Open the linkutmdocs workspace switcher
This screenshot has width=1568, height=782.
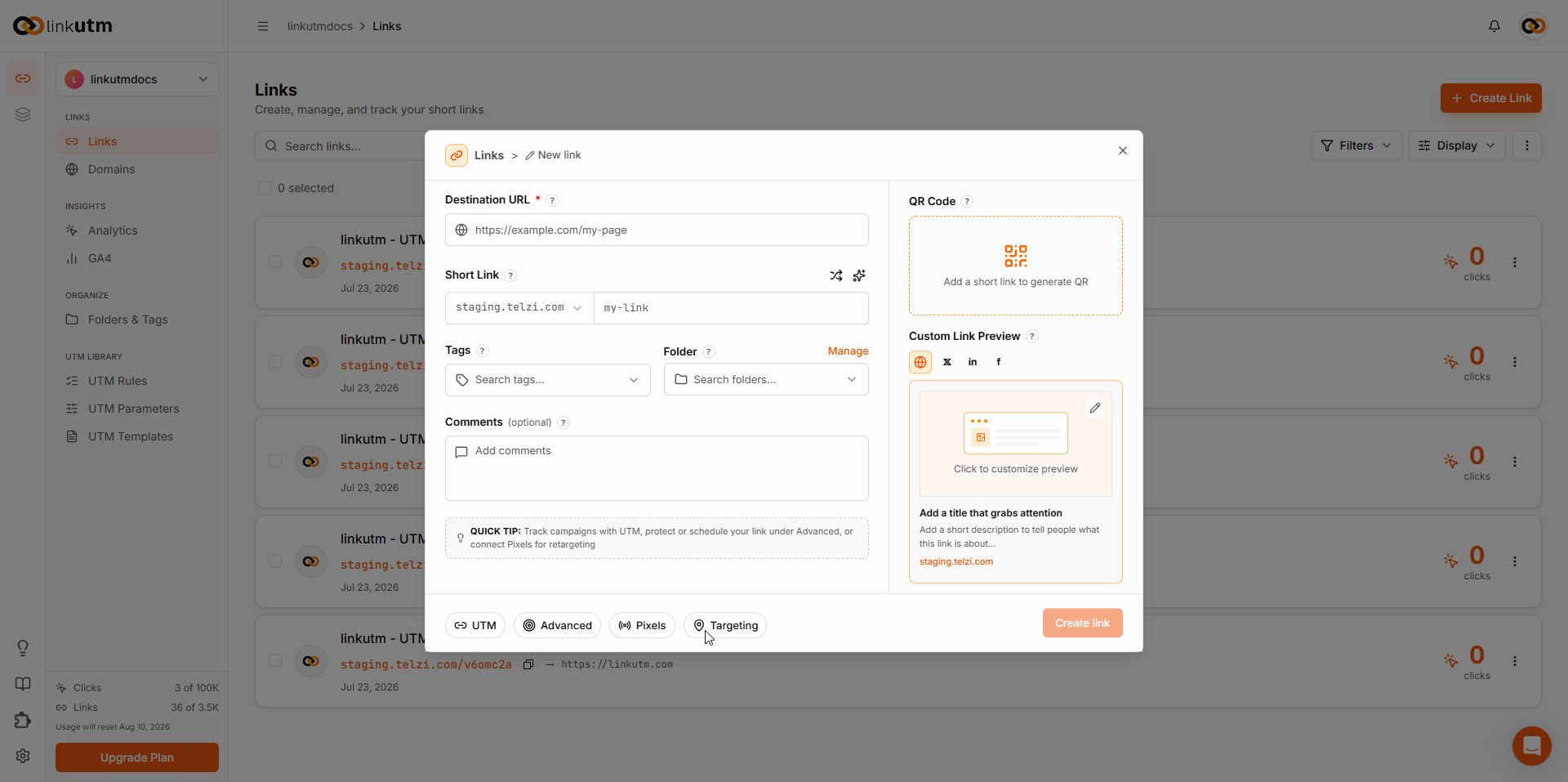[x=137, y=79]
